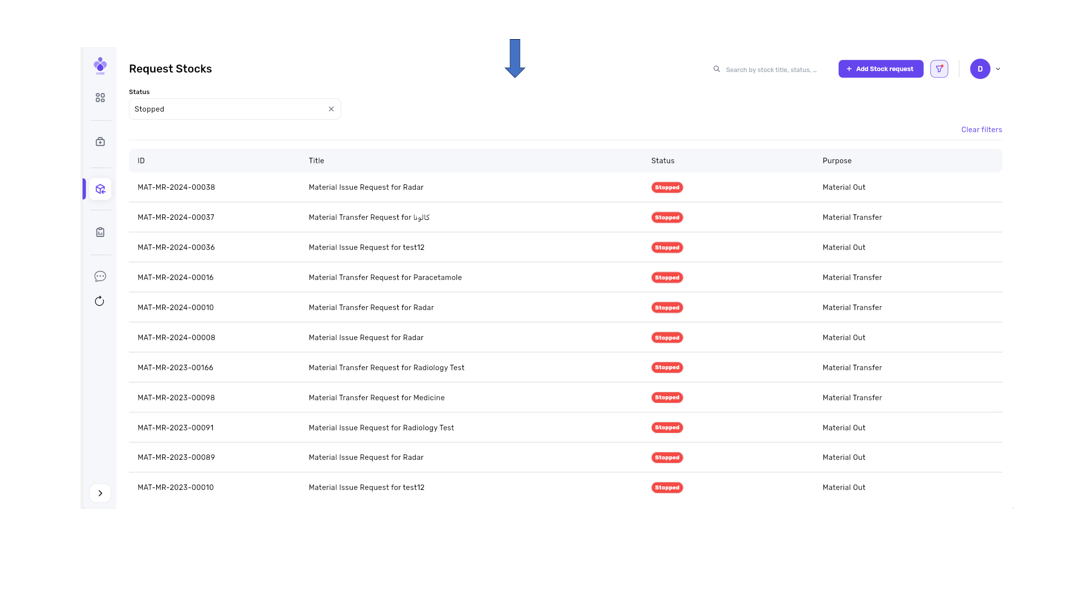Screen dimensions: 1067x591
Task: Click the Add Stock request button
Action: click(x=880, y=69)
